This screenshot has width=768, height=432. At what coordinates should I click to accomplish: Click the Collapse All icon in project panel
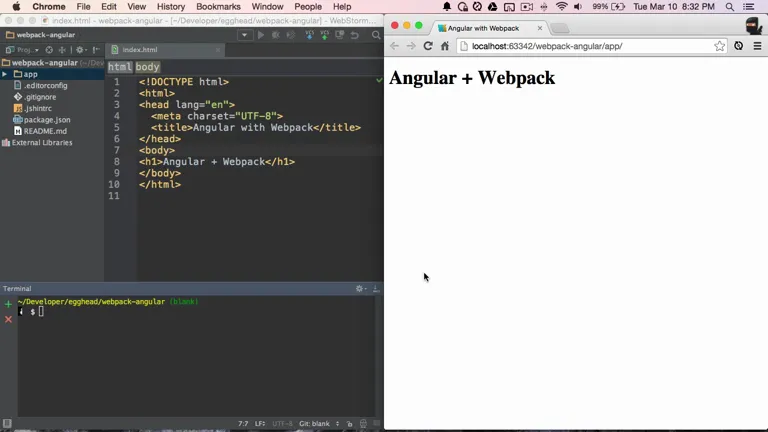pos(62,49)
